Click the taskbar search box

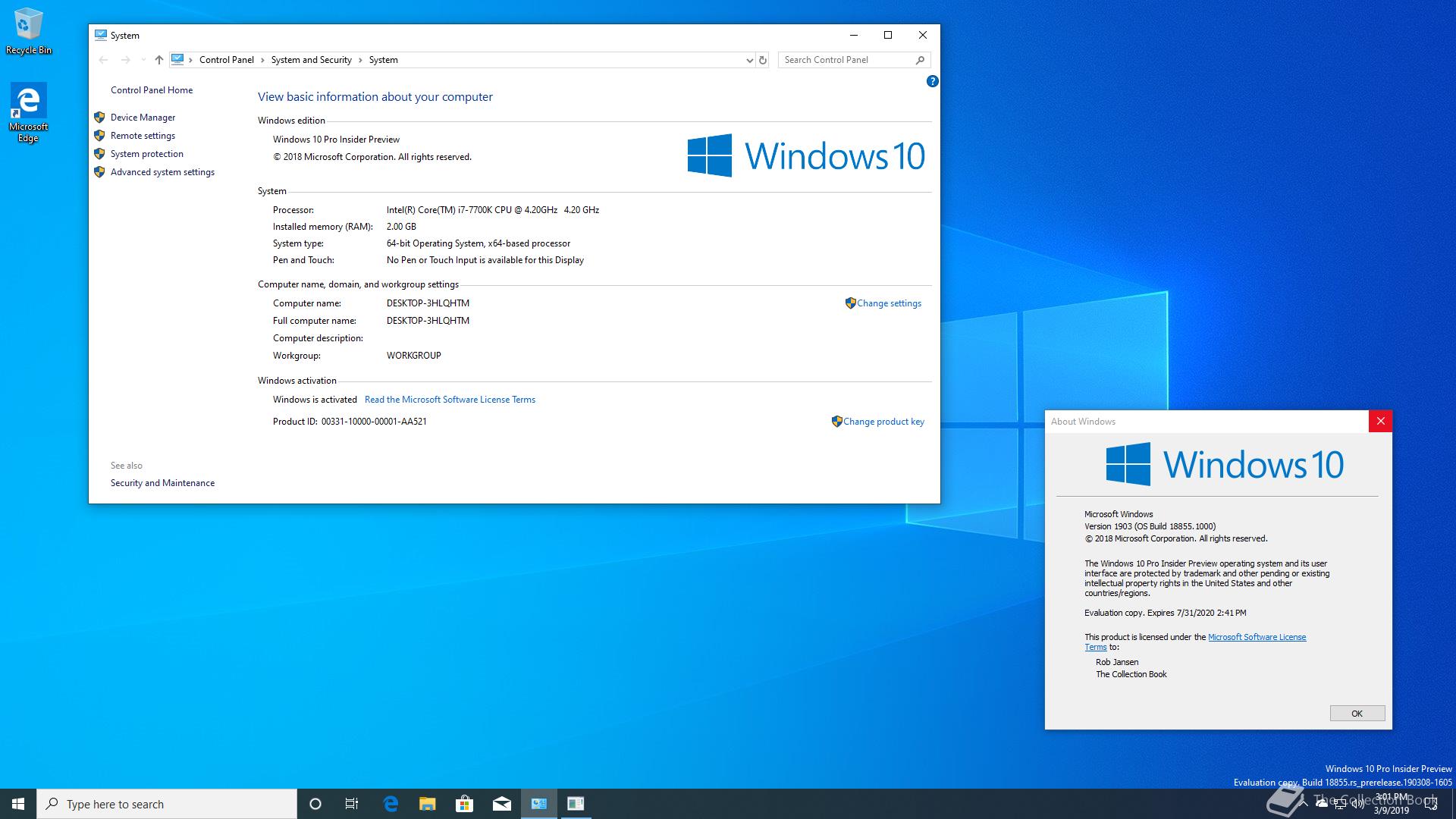(x=167, y=804)
